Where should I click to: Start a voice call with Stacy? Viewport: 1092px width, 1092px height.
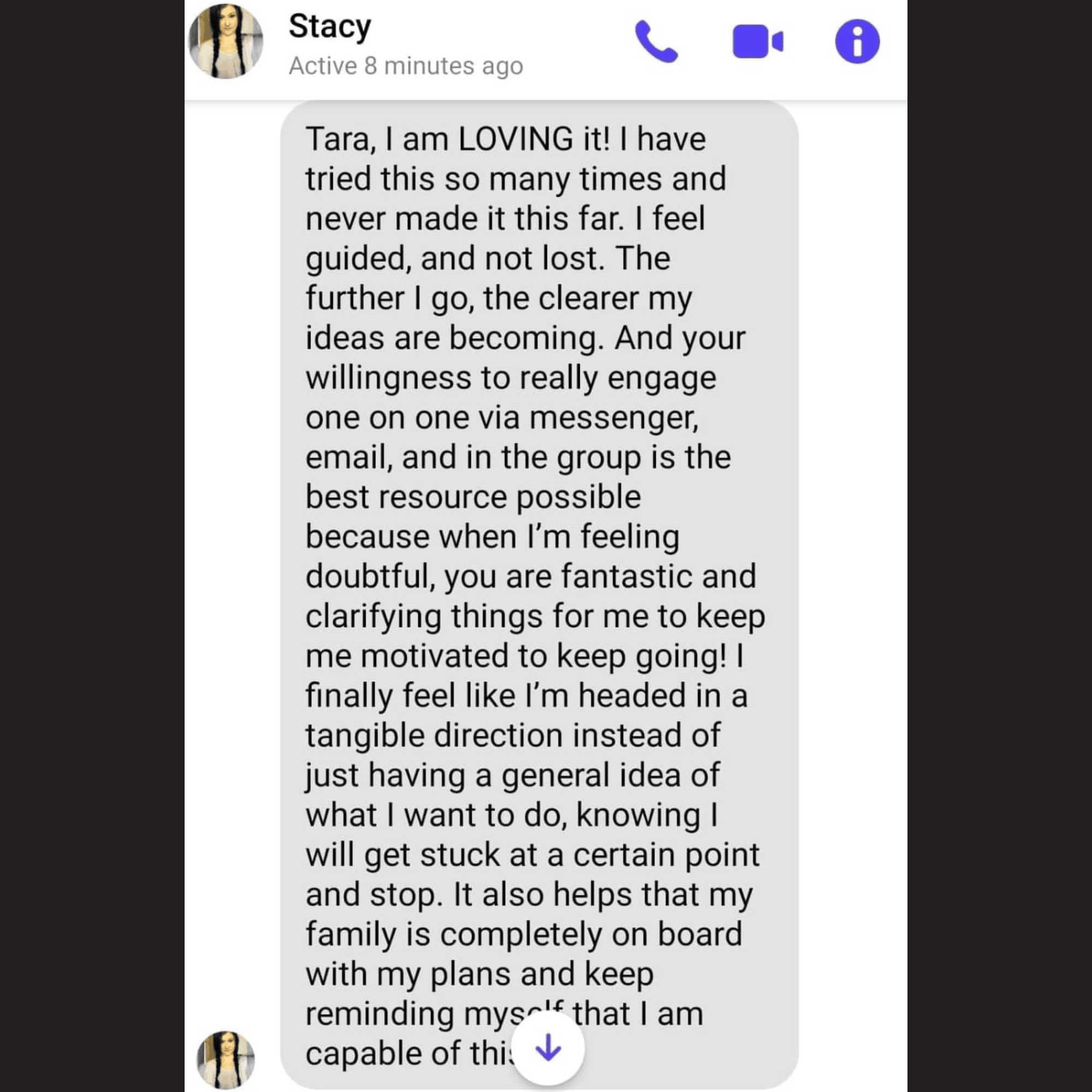pos(656,41)
